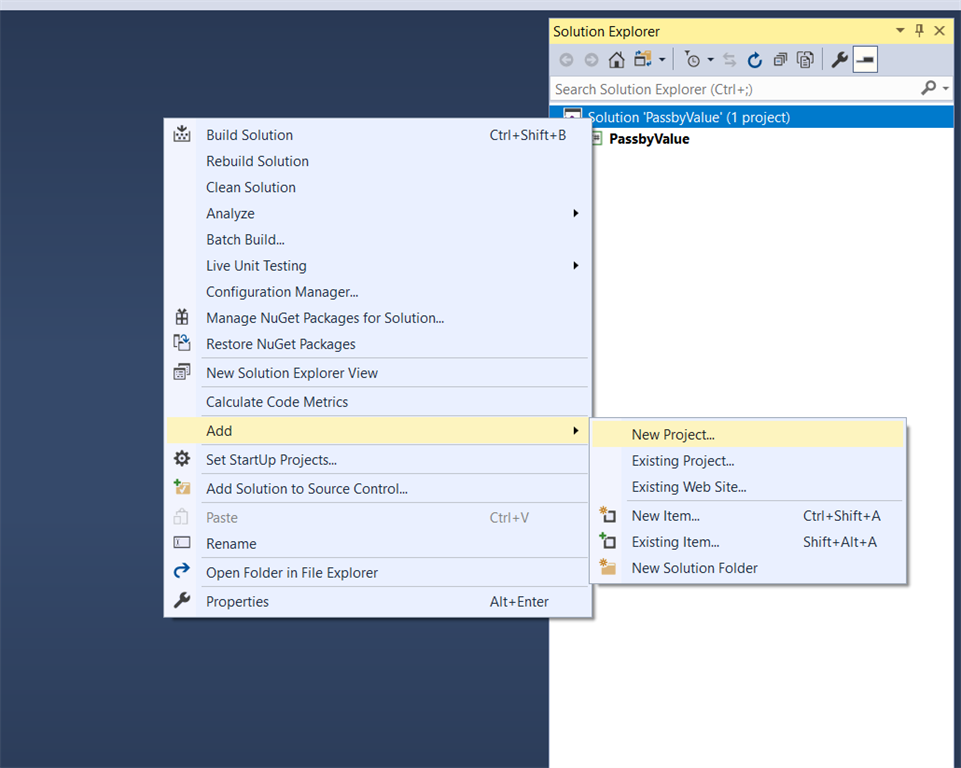Select Existing Web Site in Add submenu
Screen dimensions: 961x768
748,487
